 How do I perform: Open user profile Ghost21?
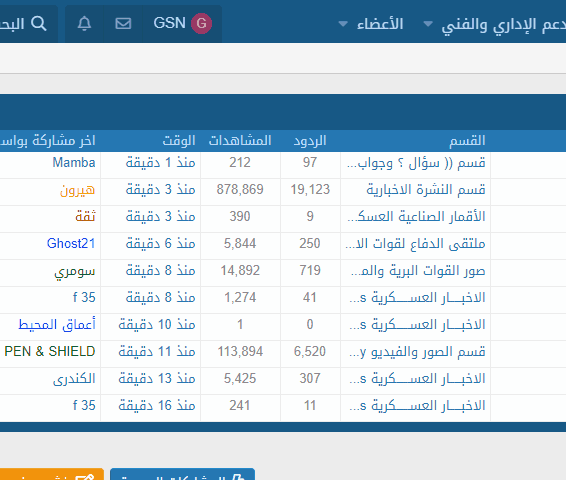pos(71,244)
